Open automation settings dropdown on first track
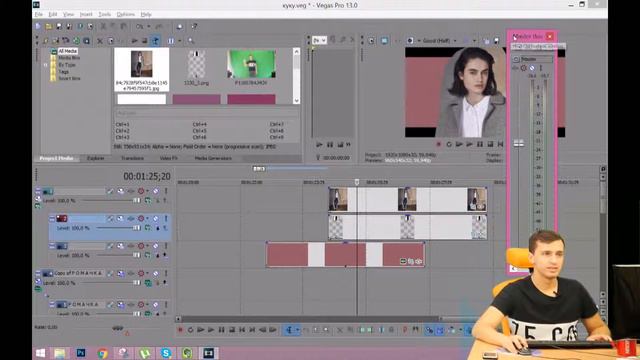The width and height of the screenshot is (640, 360). [148, 191]
